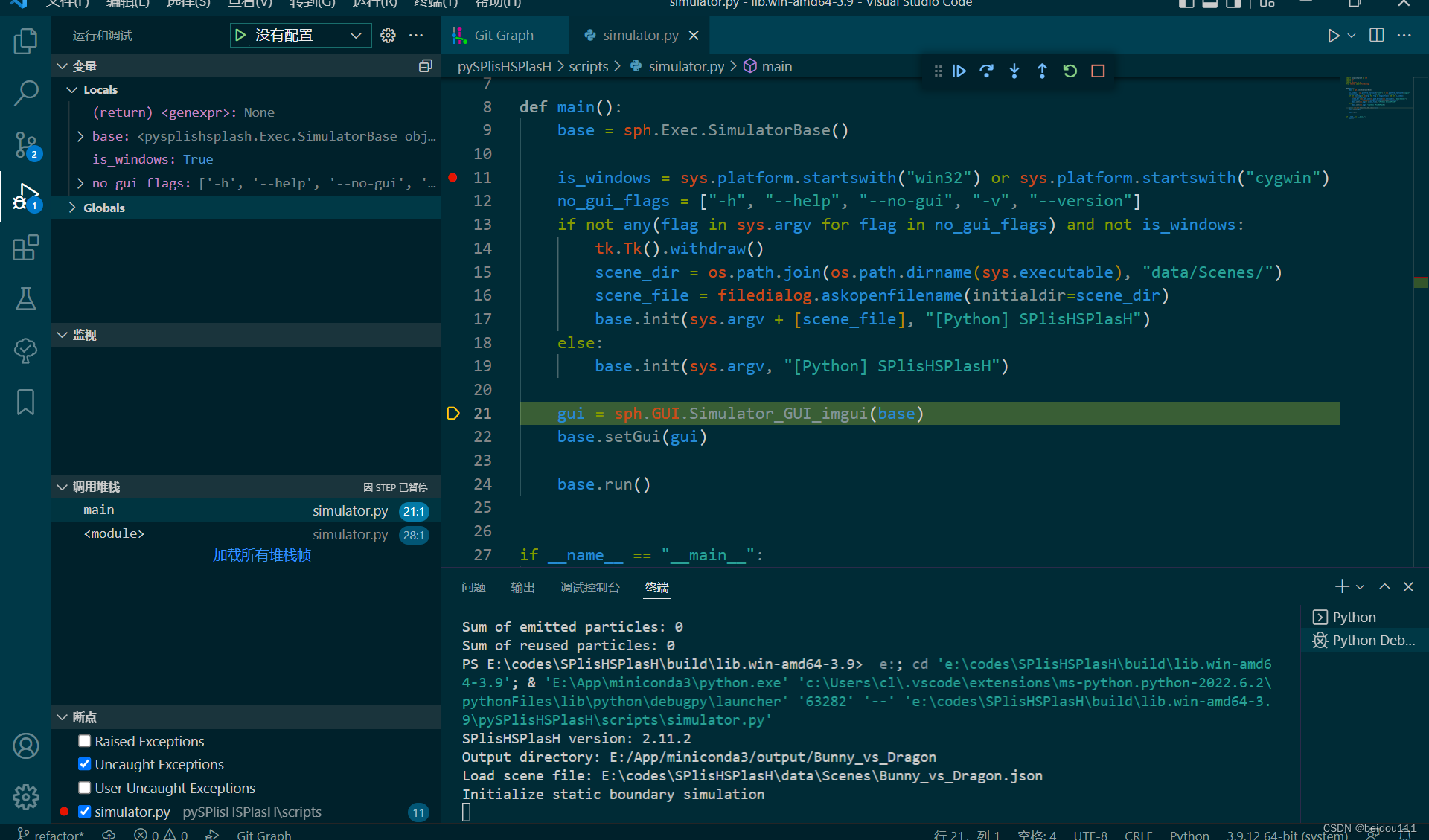Viewport: 1429px width, 840px height.
Task: Open the Git Graph panel tab
Action: point(498,36)
